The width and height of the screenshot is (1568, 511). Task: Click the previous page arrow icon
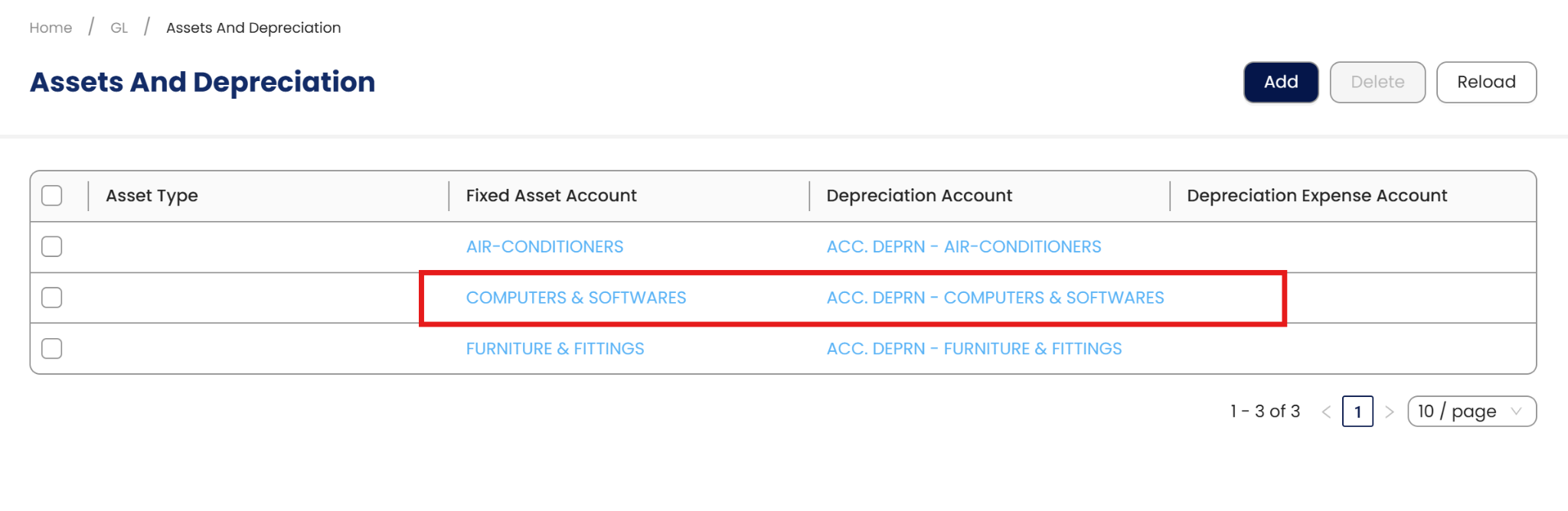(1326, 412)
